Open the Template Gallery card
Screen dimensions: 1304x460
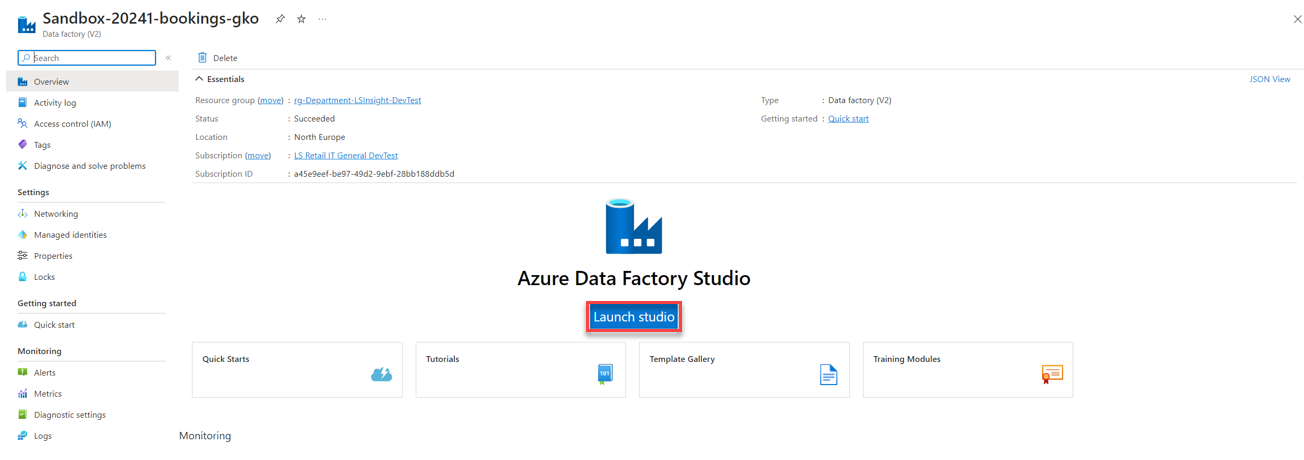(744, 370)
